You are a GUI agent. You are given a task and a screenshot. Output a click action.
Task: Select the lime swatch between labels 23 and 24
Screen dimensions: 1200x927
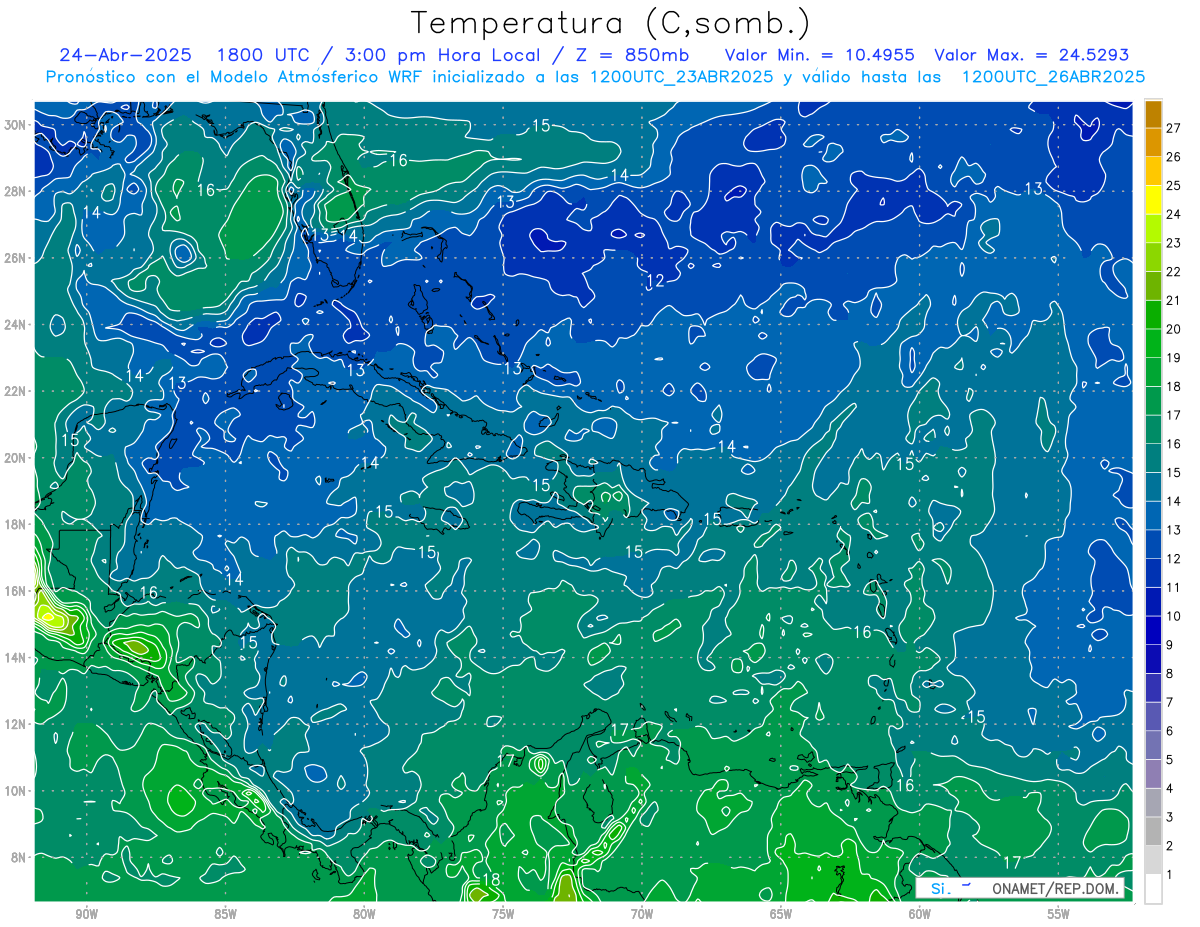coord(1153,229)
